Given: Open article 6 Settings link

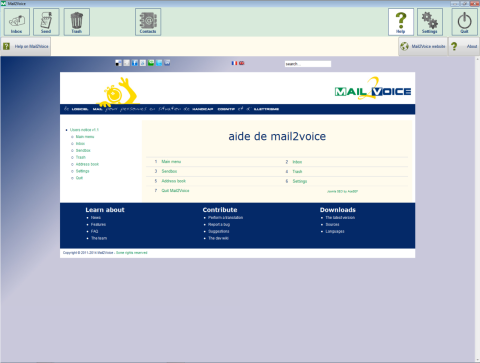Looking at the screenshot, I should point(300,181).
